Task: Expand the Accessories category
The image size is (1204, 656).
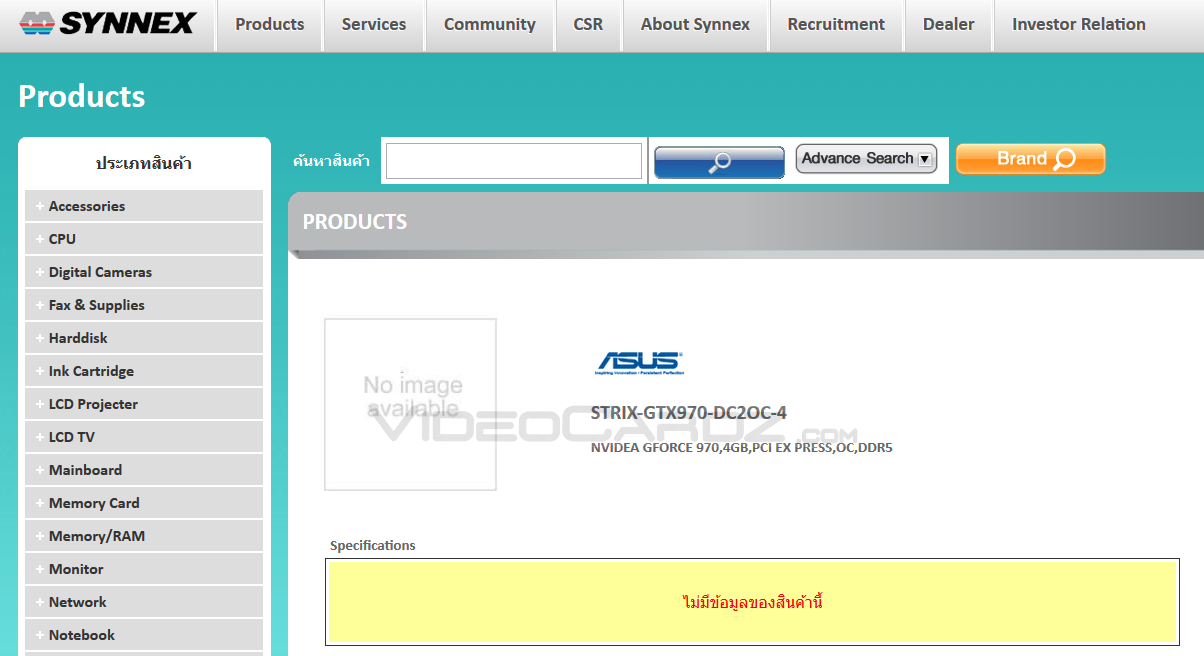Action: click(144, 206)
